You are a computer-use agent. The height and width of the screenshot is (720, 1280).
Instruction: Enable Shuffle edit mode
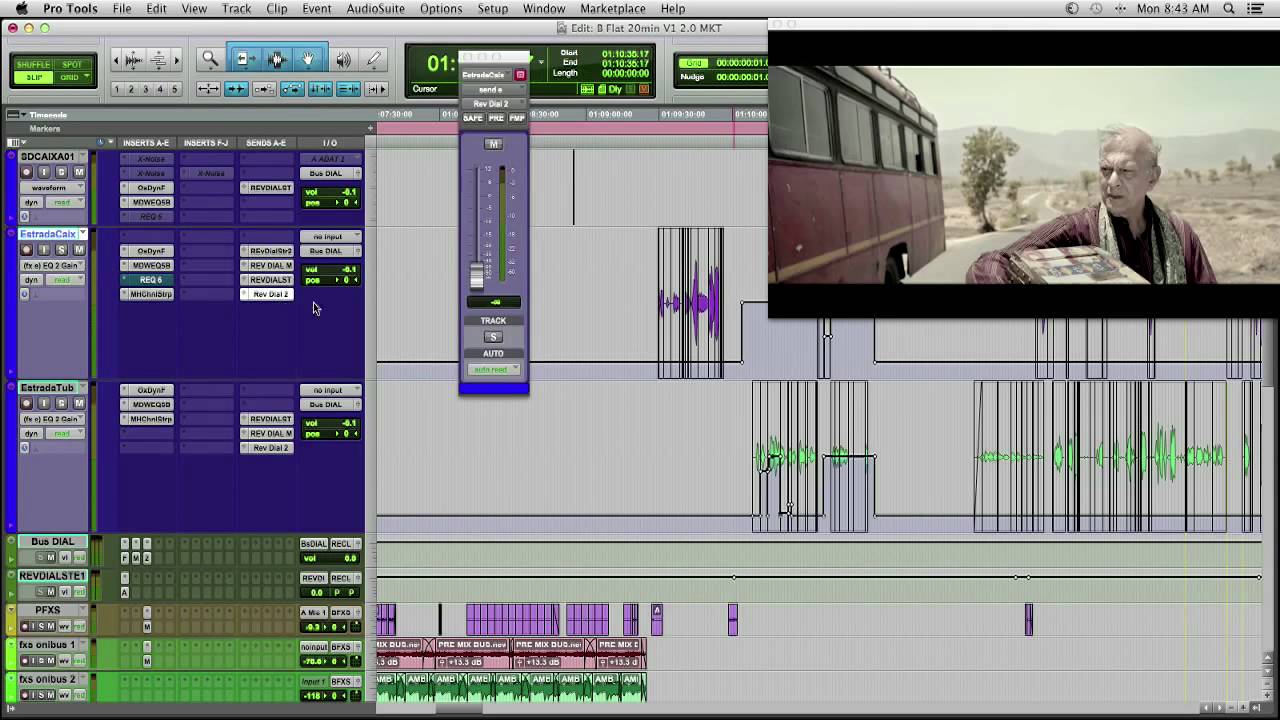click(33, 65)
